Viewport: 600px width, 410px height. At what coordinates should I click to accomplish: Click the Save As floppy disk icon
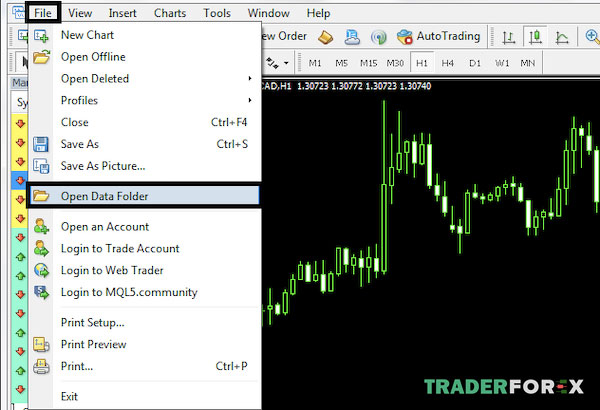click(41, 144)
